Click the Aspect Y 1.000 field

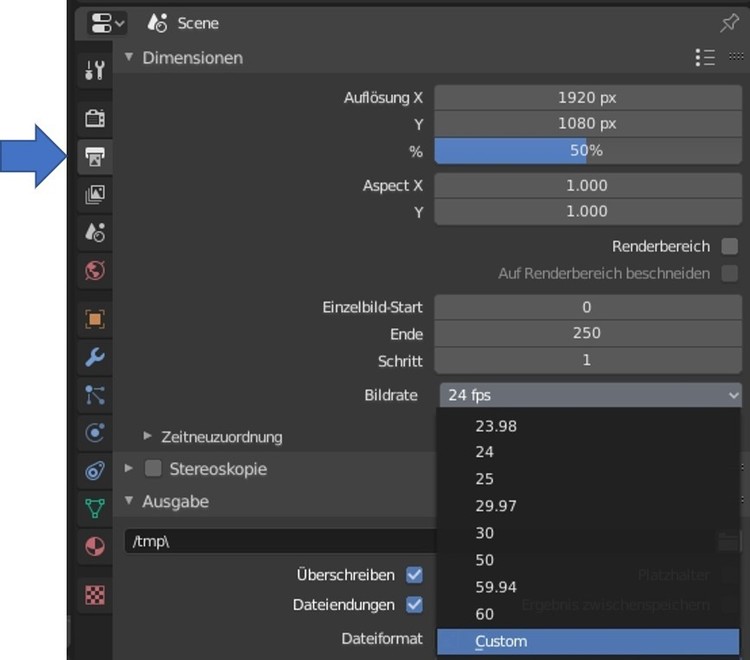coord(588,211)
